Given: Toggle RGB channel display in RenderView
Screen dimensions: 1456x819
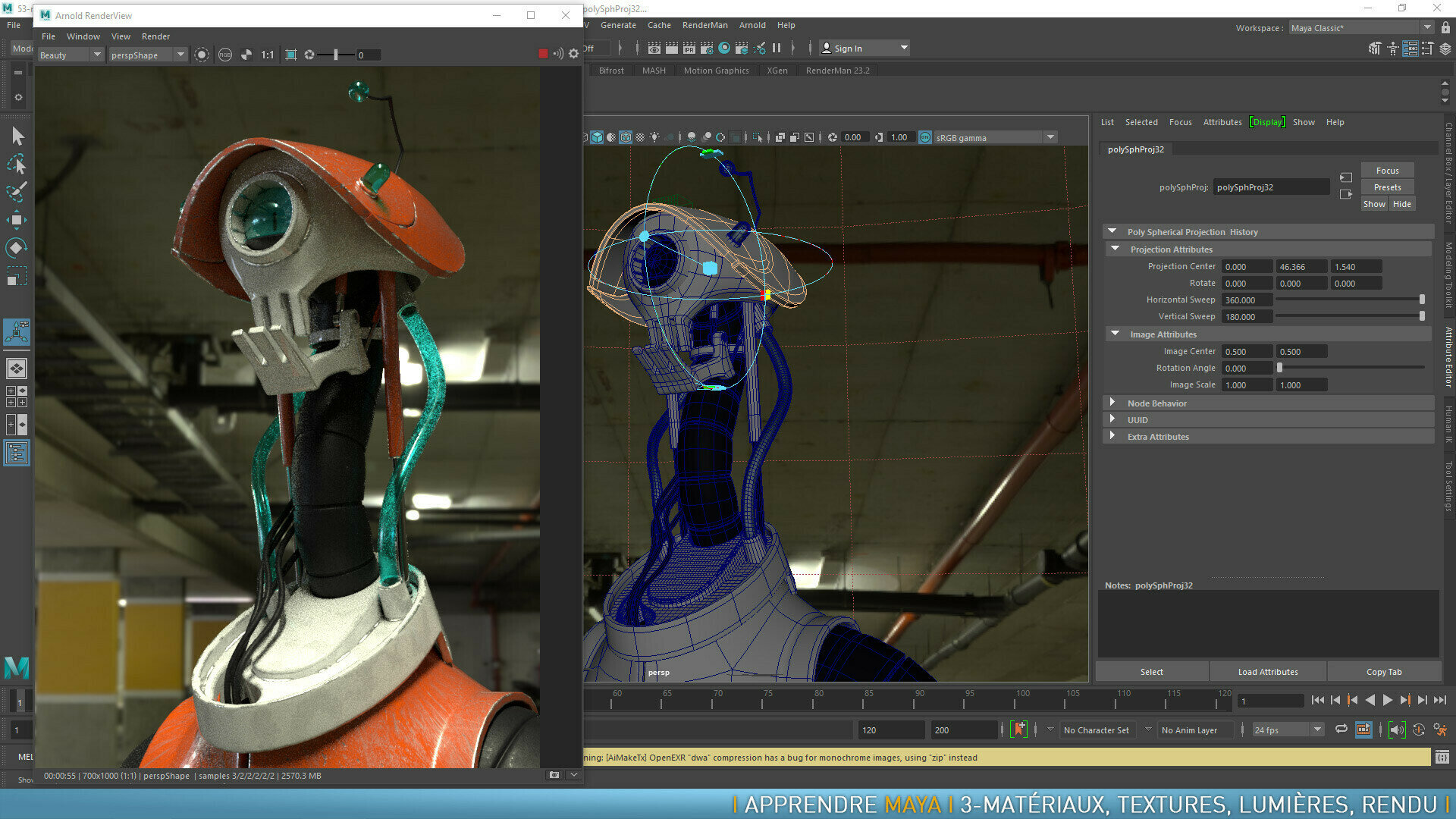Looking at the screenshot, I should (x=225, y=55).
